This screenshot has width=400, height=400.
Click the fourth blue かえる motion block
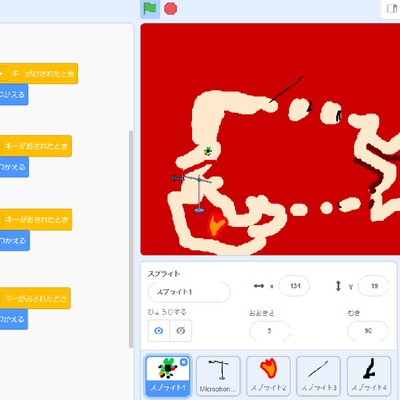14,319
